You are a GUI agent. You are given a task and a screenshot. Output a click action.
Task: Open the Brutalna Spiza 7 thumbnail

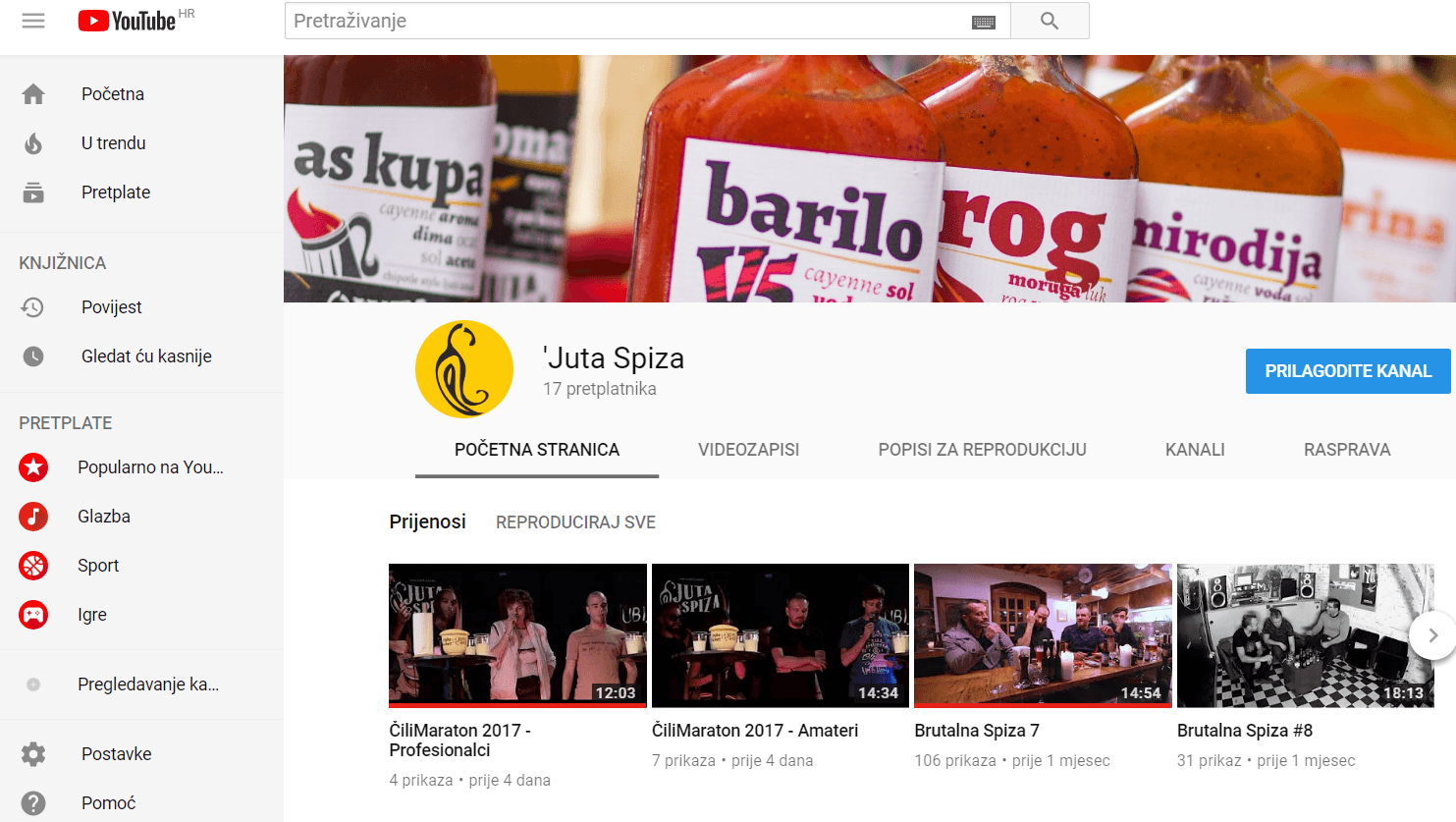[x=1043, y=635]
